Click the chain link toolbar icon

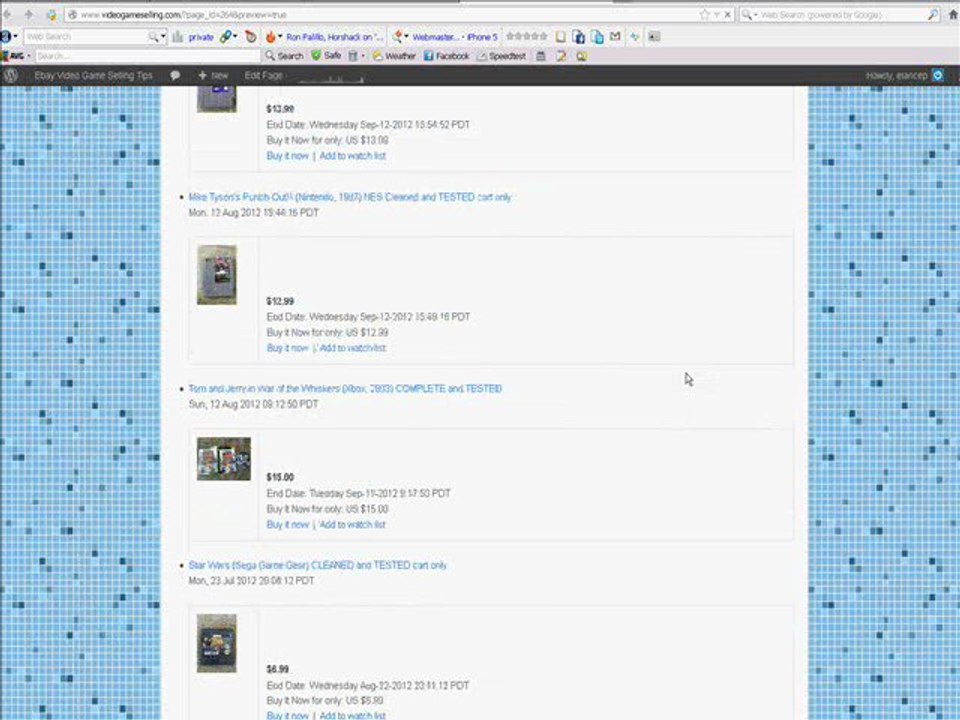point(225,37)
